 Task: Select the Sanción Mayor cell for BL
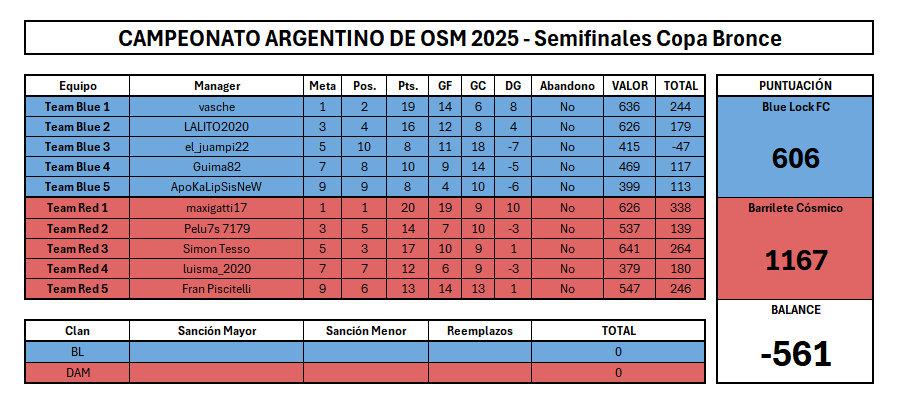[x=217, y=351]
